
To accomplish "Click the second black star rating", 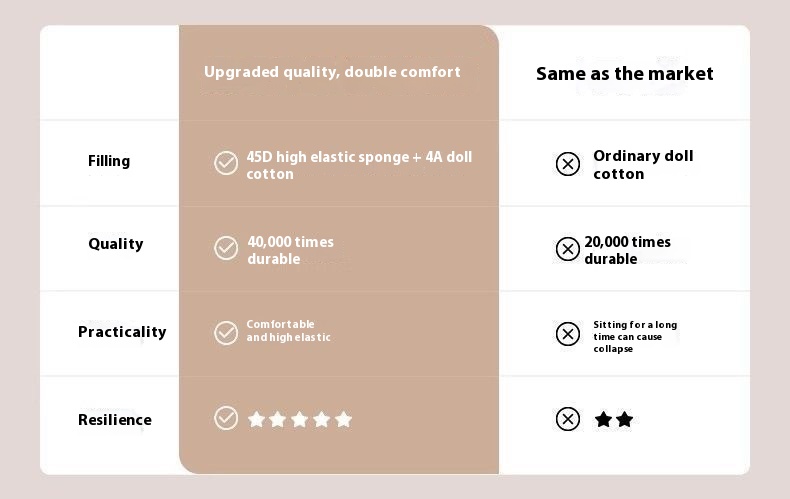I will point(625,419).
